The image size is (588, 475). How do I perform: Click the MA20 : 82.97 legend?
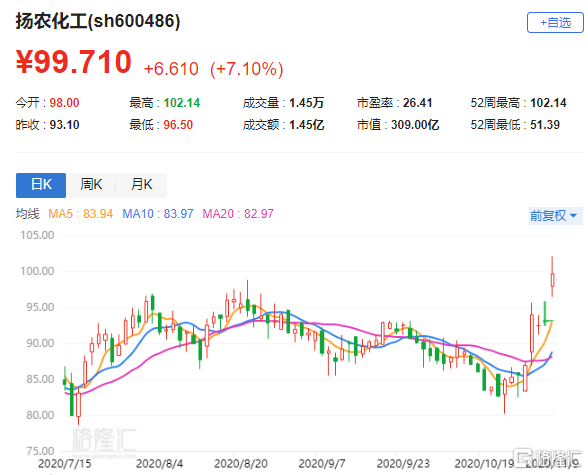pyautogui.click(x=238, y=214)
